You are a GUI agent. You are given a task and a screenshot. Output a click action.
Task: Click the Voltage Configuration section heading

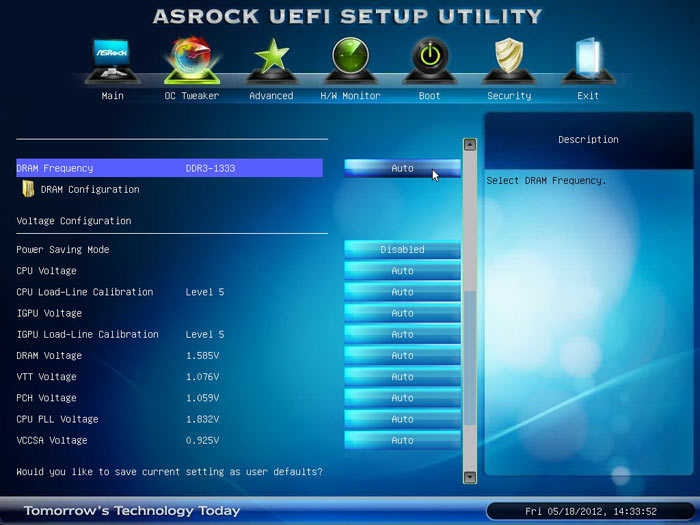point(74,221)
